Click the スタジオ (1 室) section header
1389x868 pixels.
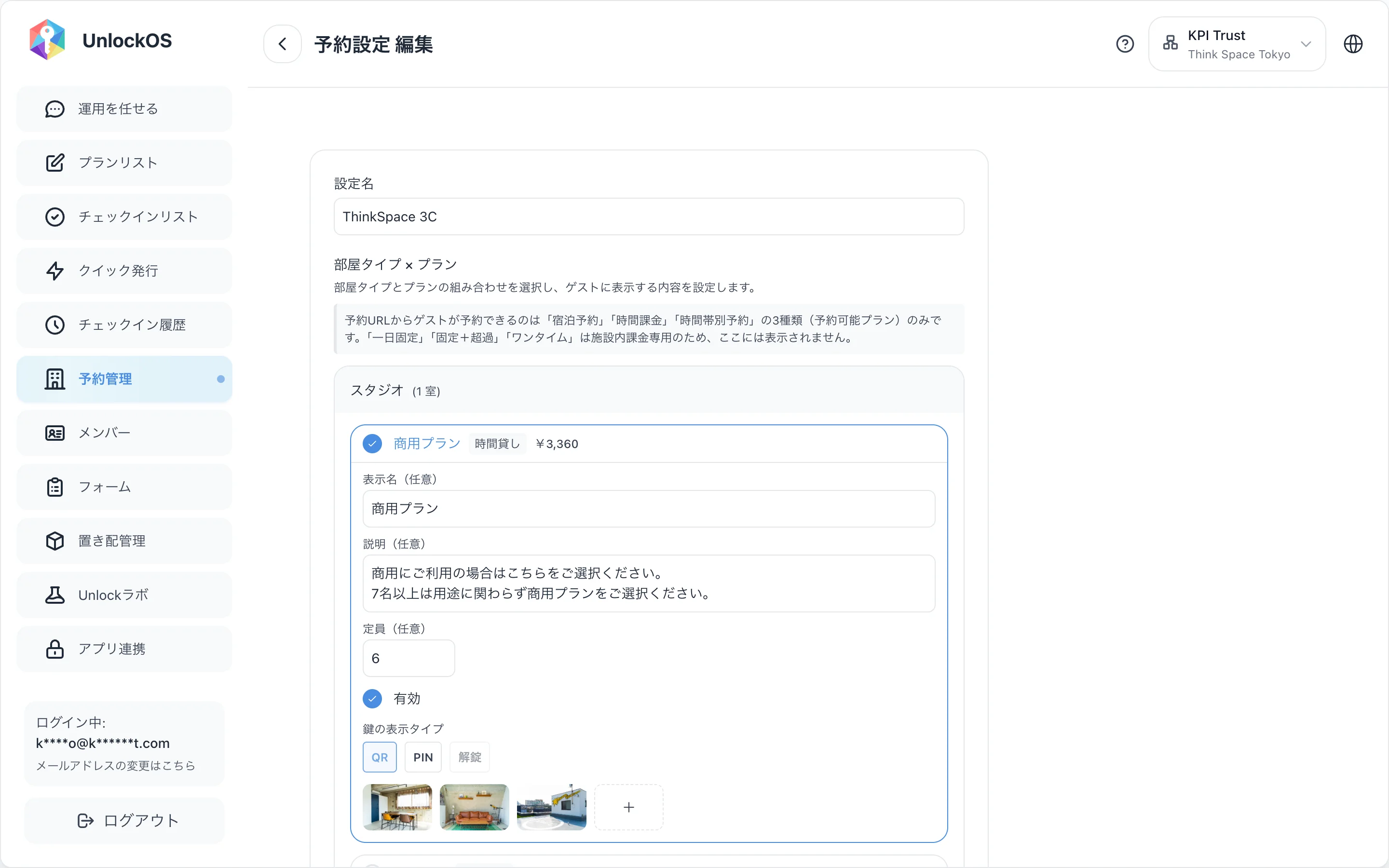pyautogui.click(x=649, y=391)
